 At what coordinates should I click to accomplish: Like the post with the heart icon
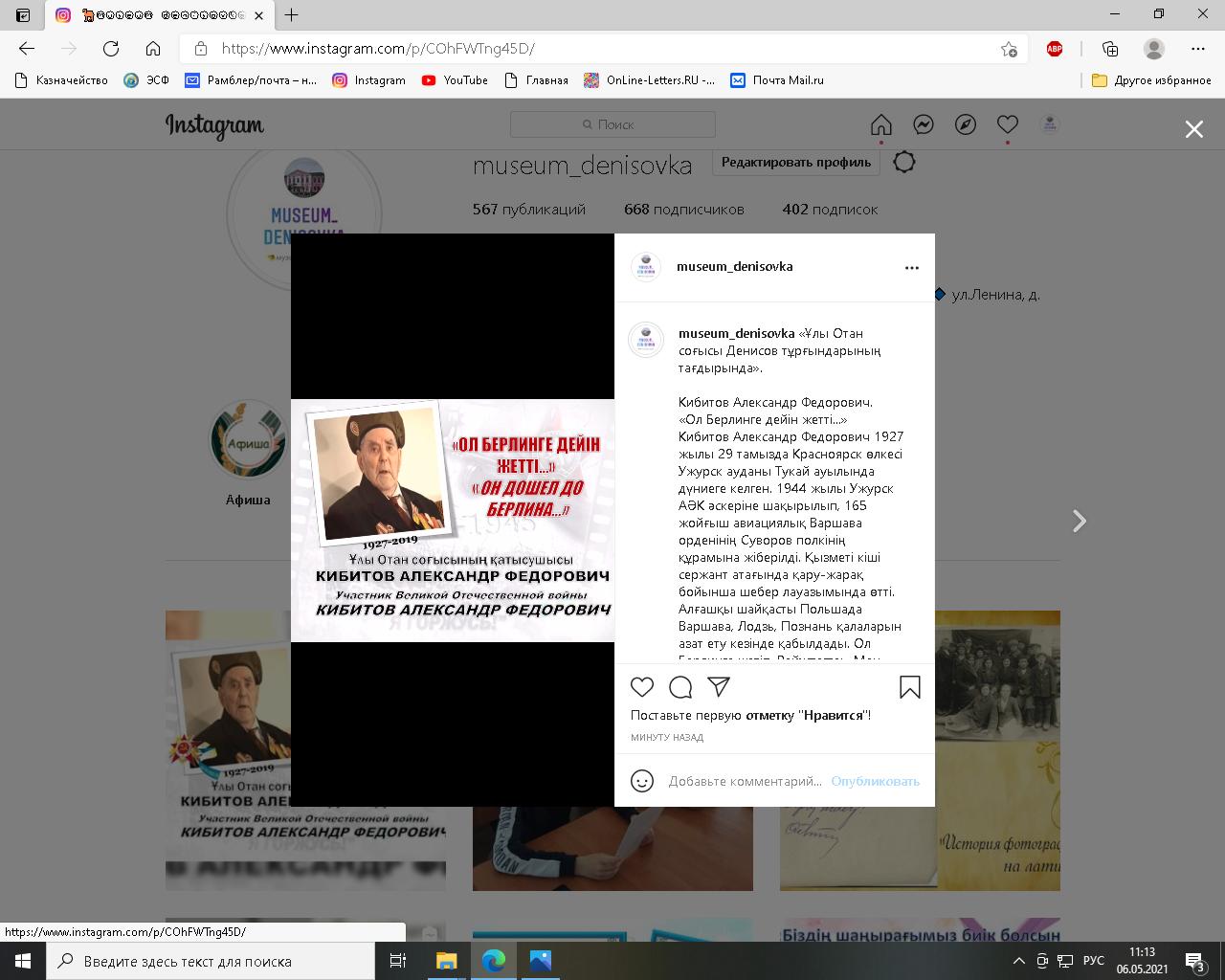(x=642, y=687)
